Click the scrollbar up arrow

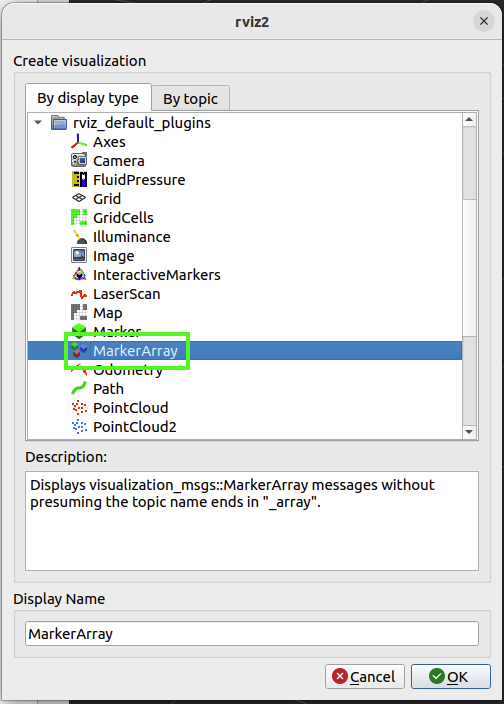tap(469, 119)
